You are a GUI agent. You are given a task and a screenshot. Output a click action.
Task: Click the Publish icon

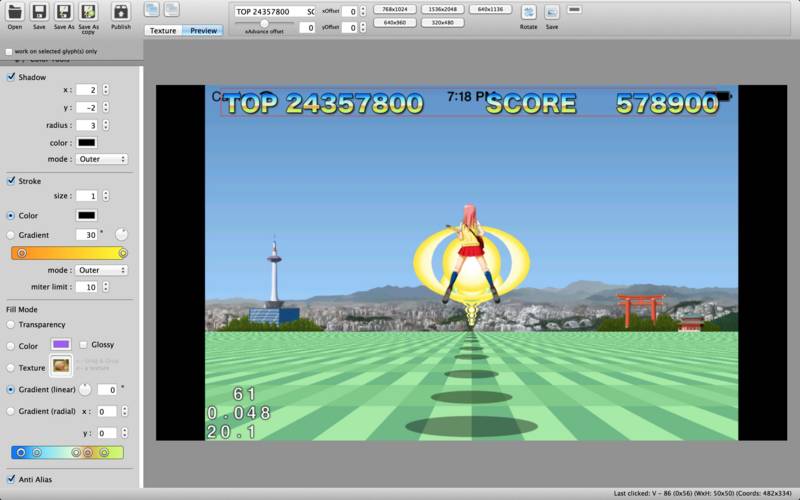point(121,12)
